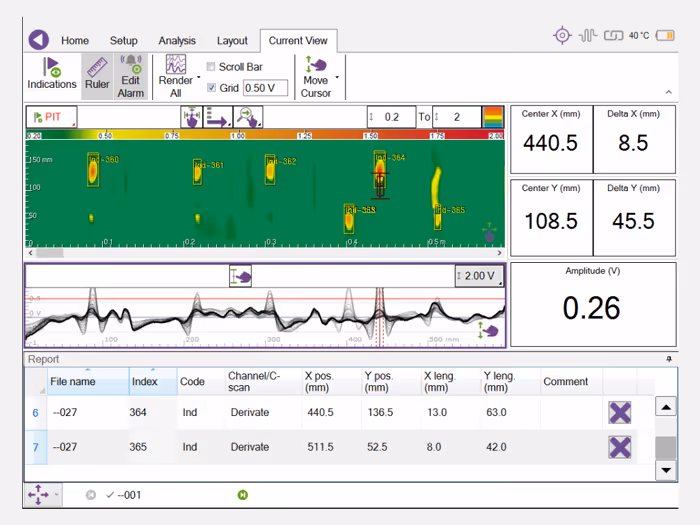The height and width of the screenshot is (525, 700).
Task: Switch to the Analysis tab
Action: click(177, 41)
